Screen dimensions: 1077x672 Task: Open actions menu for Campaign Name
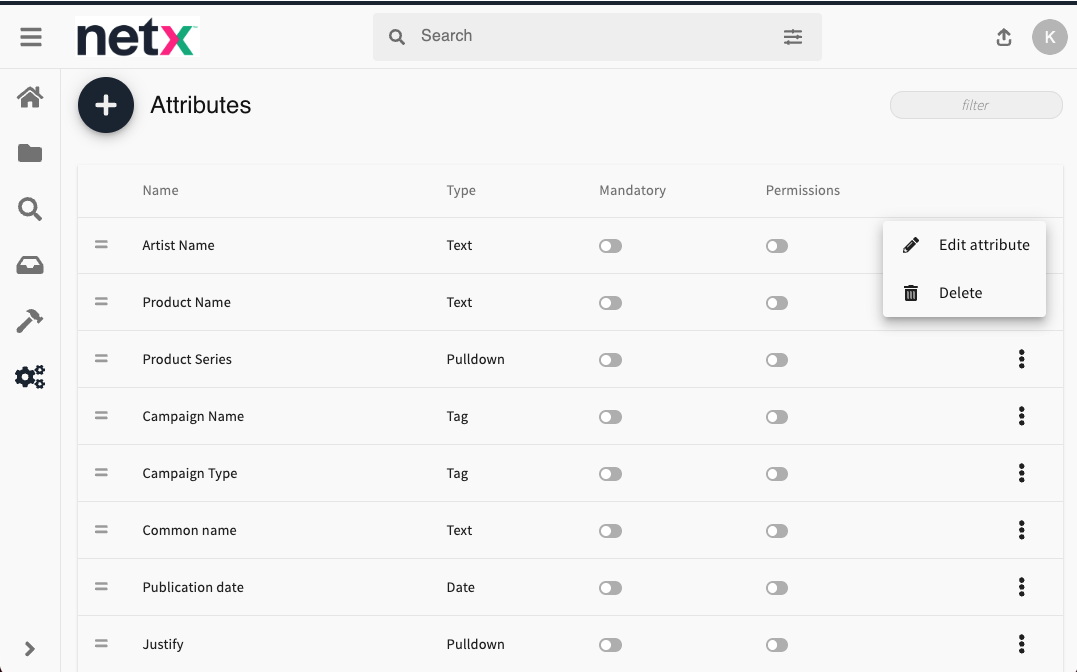(1021, 416)
